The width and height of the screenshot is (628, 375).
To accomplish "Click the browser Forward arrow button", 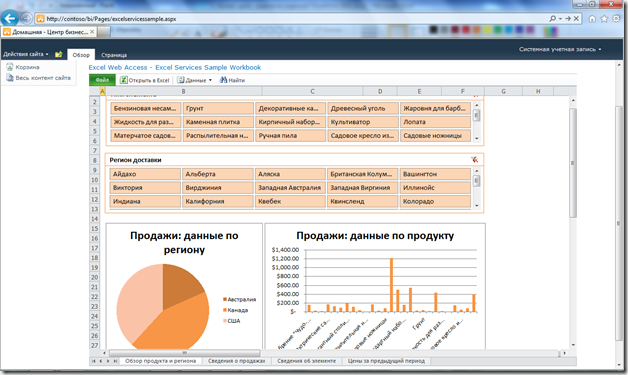I will click(26, 18).
